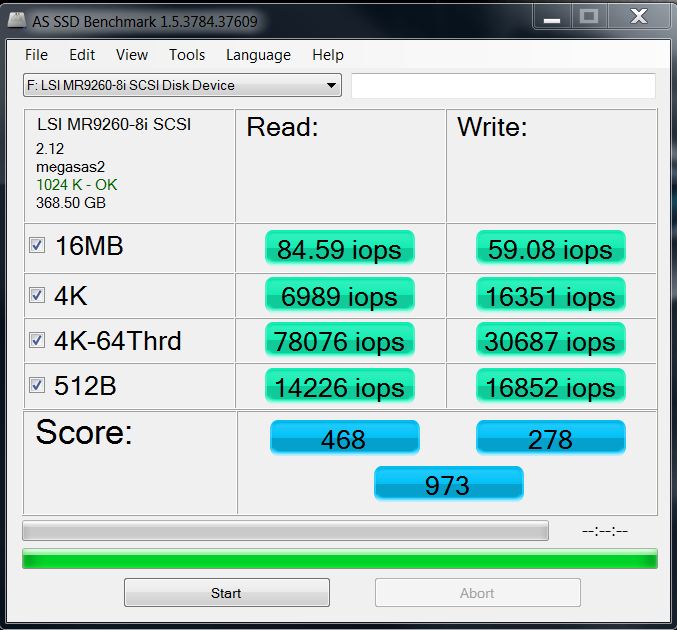Minimize the AS SSD Benchmark window
Screen dimensions: 677x630
[550, 15]
